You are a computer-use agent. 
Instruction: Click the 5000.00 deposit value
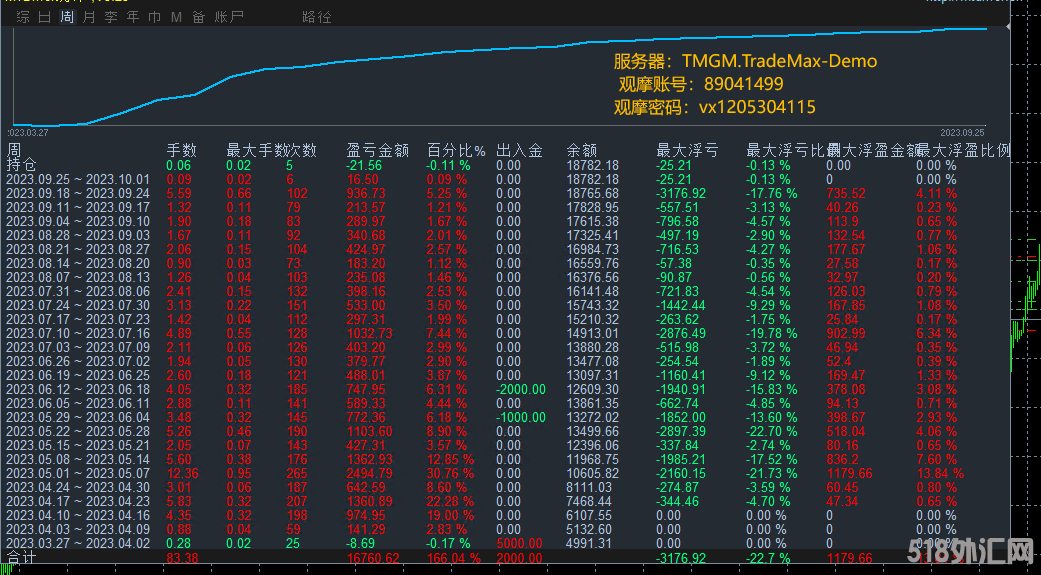[x=519, y=543]
